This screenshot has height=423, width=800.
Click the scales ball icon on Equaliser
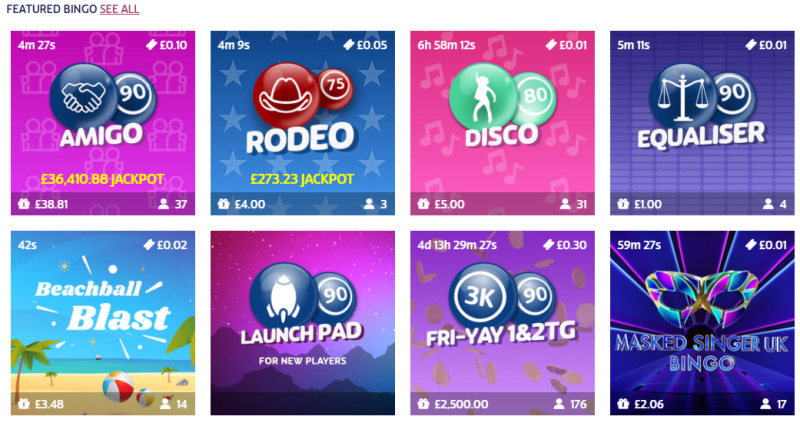(682, 96)
